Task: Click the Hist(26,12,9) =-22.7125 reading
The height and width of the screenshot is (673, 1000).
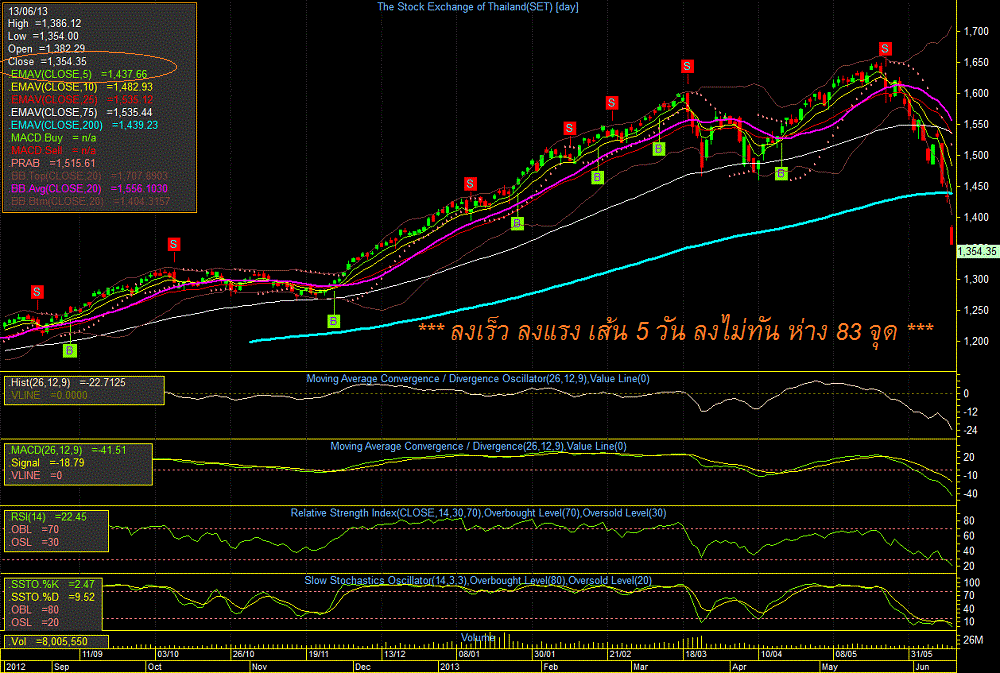Action: 68,383
